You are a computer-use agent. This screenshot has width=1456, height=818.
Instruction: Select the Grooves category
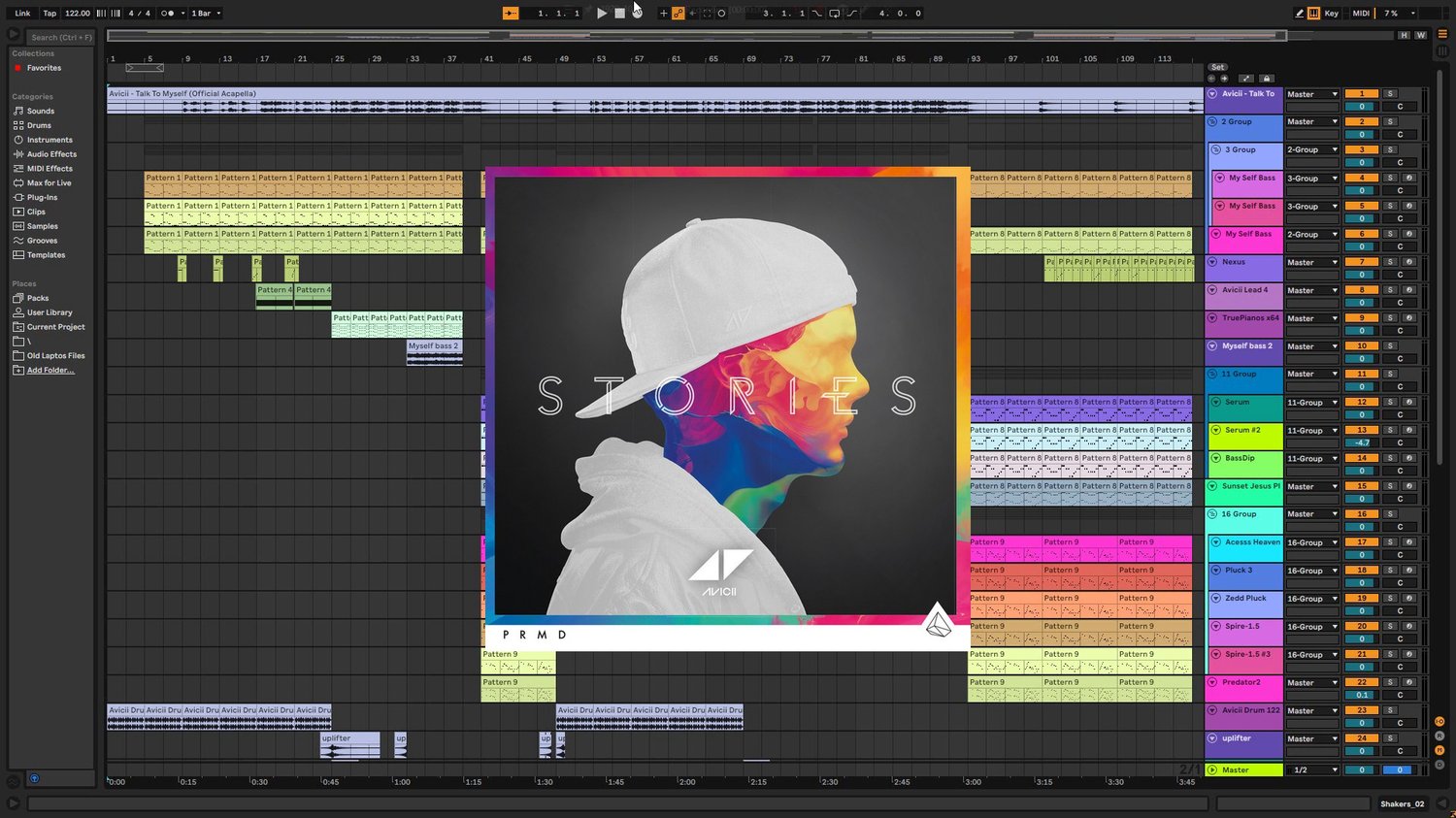coord(42,241)
